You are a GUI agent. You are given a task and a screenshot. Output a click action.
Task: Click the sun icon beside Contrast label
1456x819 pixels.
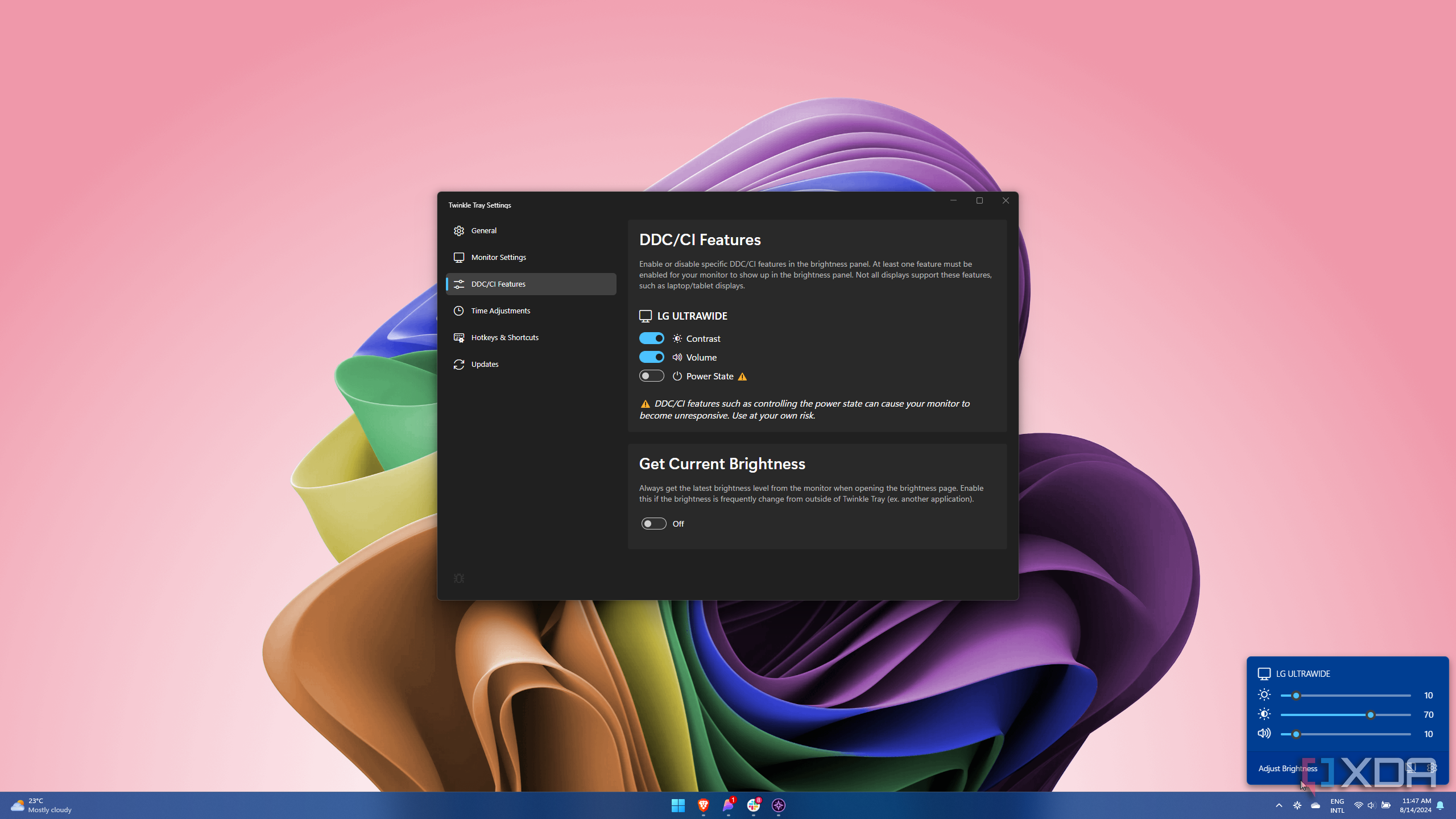(x=677, y=338)
